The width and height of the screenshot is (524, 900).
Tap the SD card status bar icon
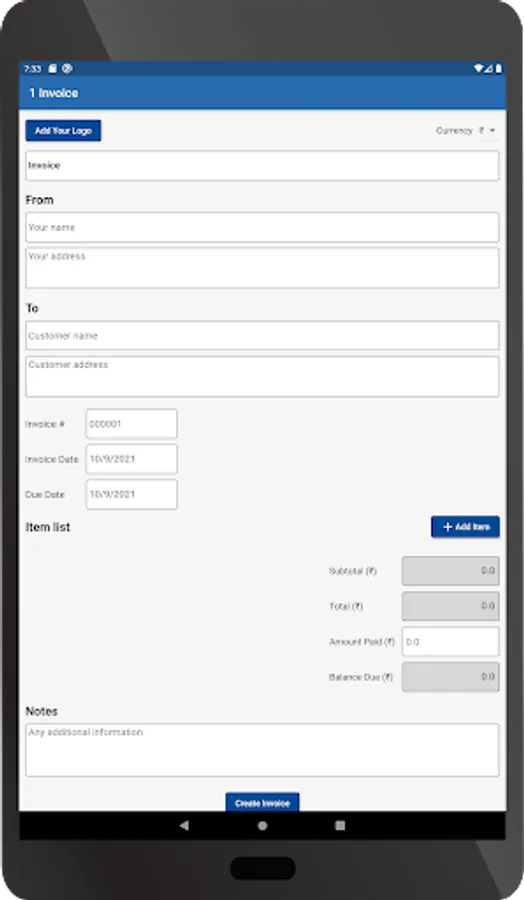[52, 68]
